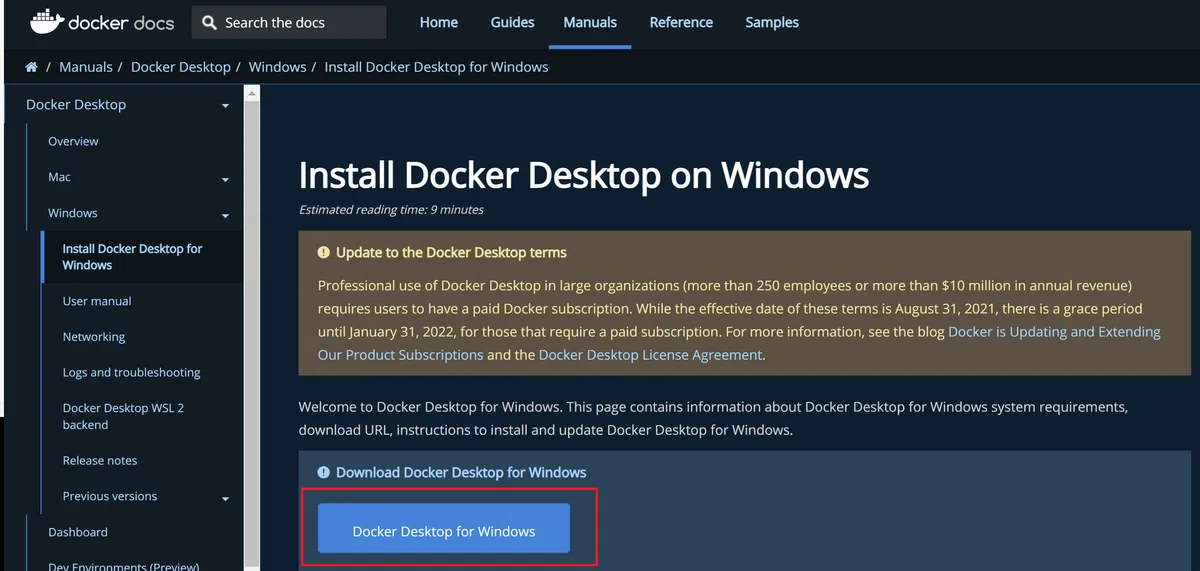This screenshot has height=571, width=1200.
Task: Open Docker Desktop sidebar heading
Action: (76, 104)
